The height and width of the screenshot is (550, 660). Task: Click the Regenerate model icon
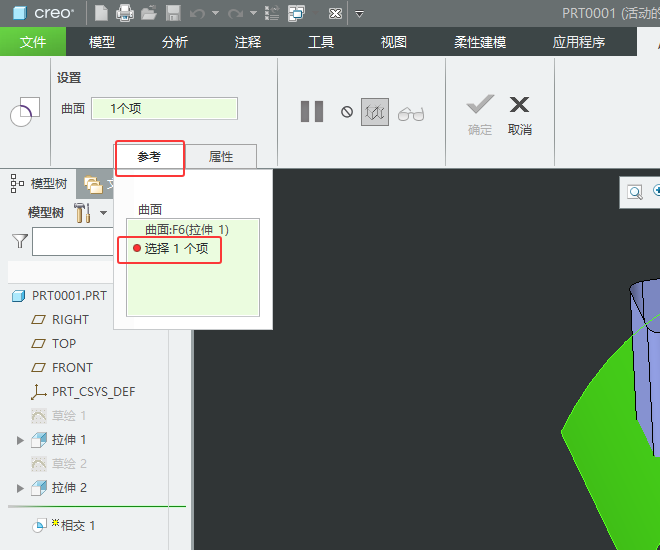click(272, 13)
